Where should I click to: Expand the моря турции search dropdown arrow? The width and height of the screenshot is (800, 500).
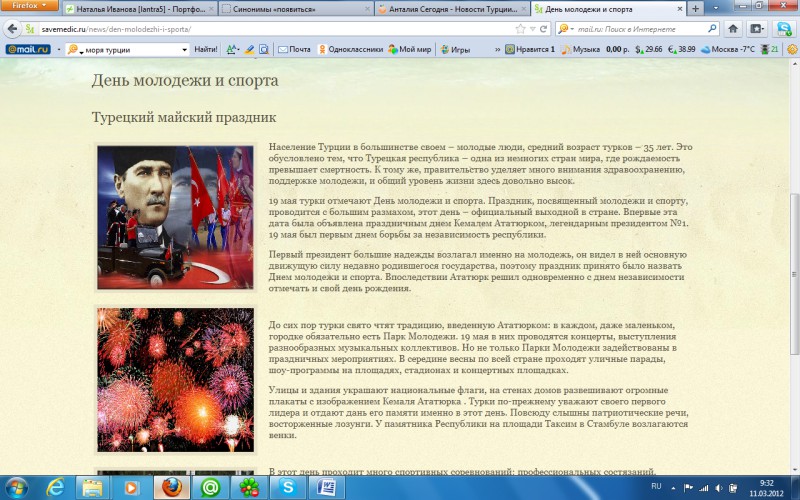click(185, 49)
